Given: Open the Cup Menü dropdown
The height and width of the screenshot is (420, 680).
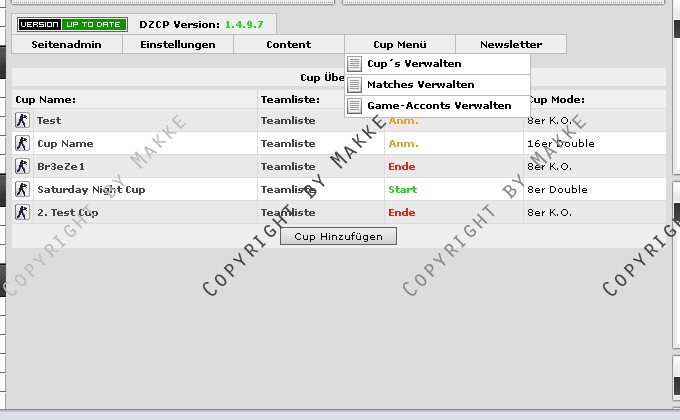Looking at the screenshot, I should pos(399,44).
